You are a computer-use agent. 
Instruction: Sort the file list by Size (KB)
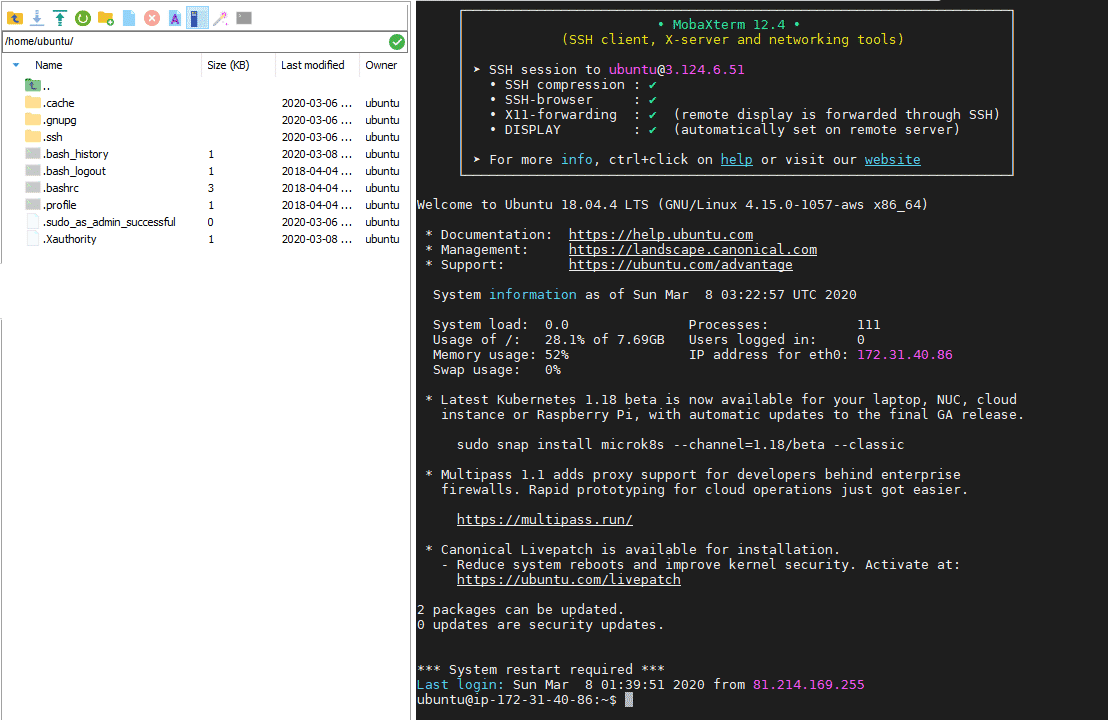[228, 65]
